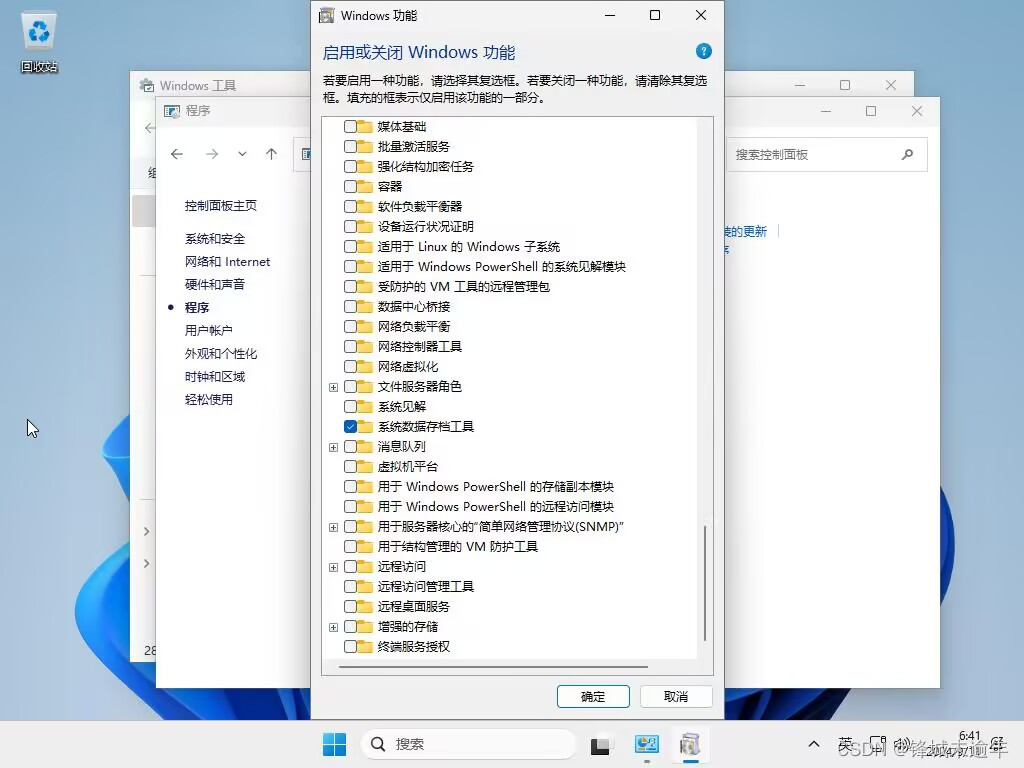Open 时钟和区域 in sidebar

215,377
